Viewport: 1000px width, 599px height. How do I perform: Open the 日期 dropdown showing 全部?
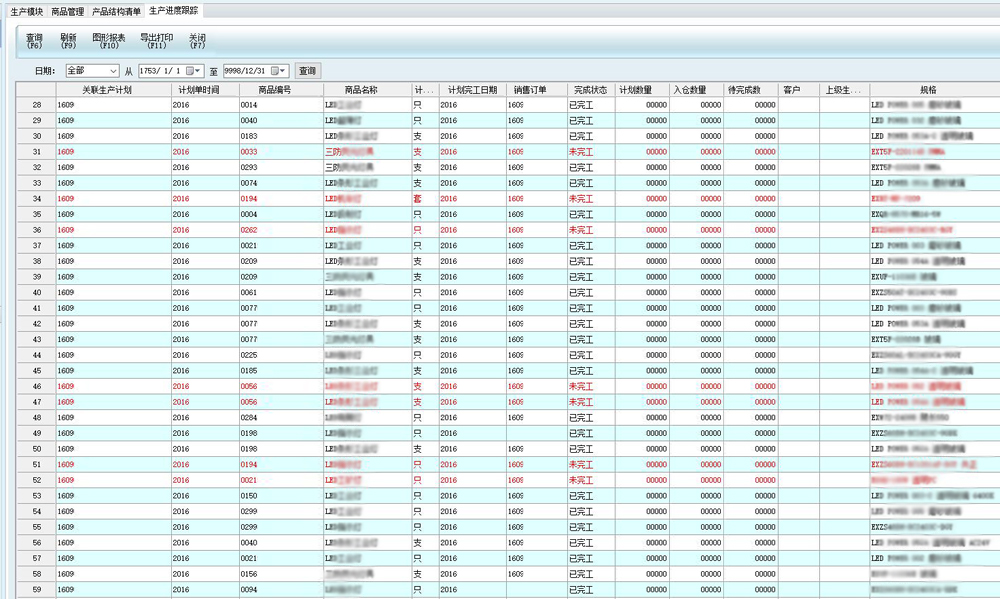(x=92, y=71)
